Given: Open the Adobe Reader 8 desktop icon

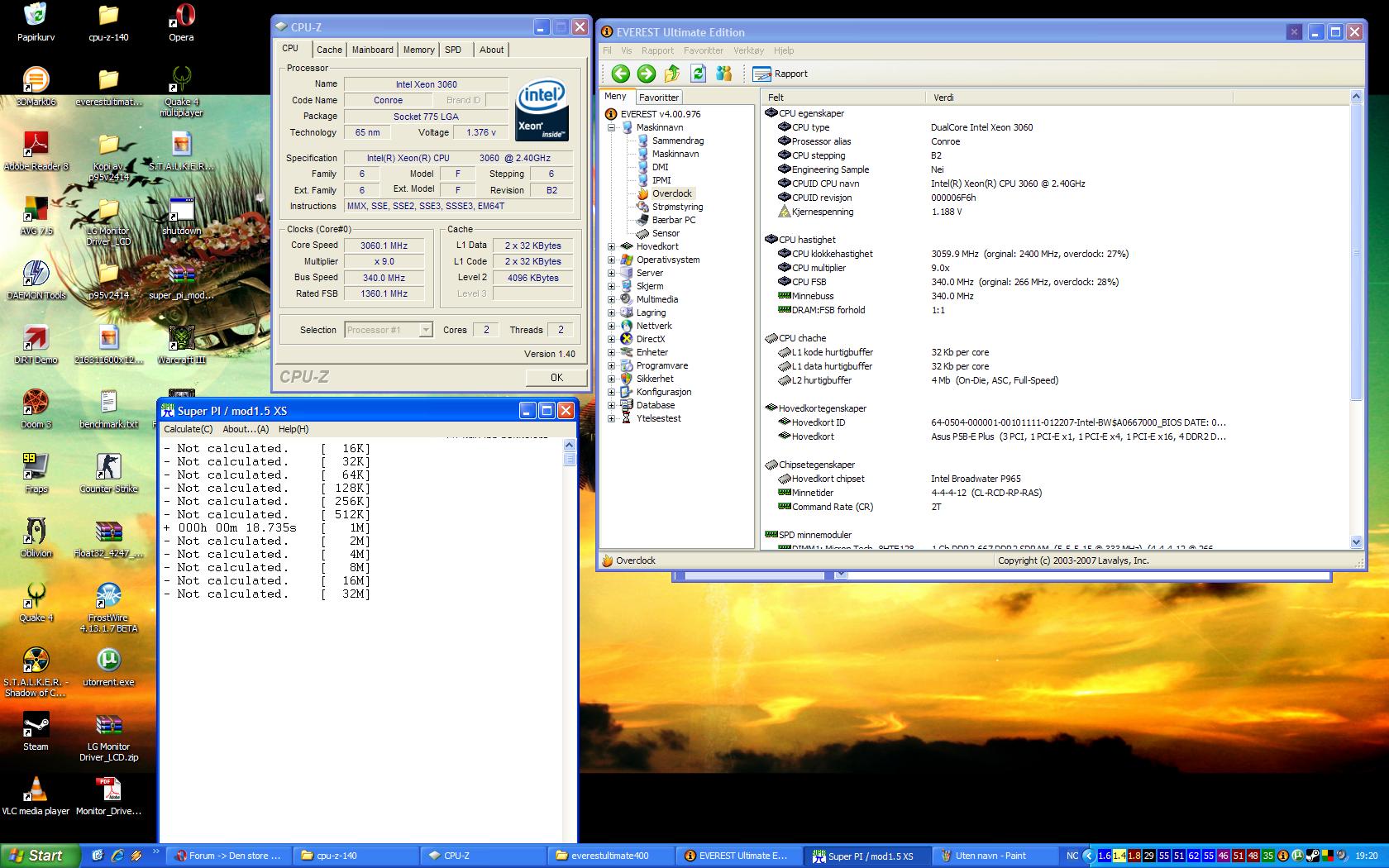Looking at the screenshot, I should click(x=36, y=150).
